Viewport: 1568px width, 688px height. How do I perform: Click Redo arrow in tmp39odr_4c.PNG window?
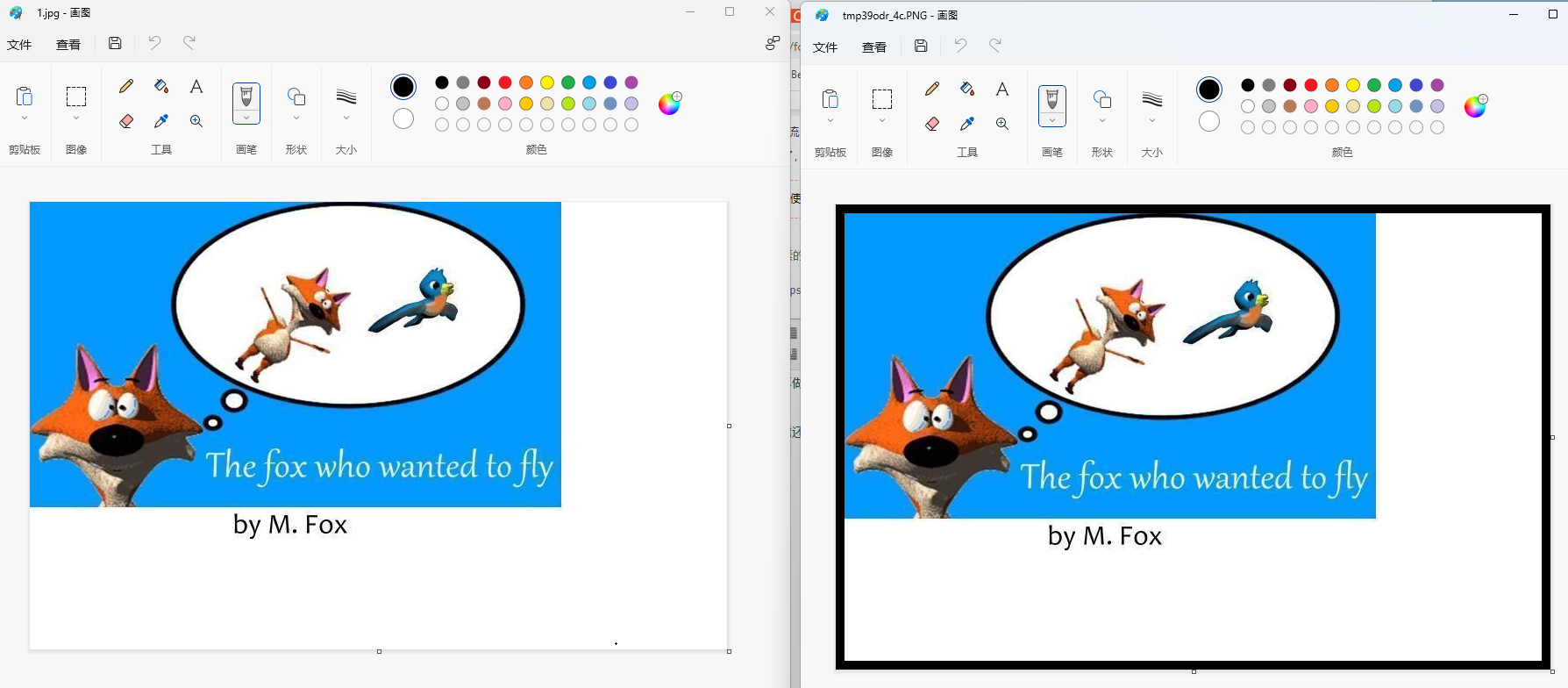coord(995,45)
